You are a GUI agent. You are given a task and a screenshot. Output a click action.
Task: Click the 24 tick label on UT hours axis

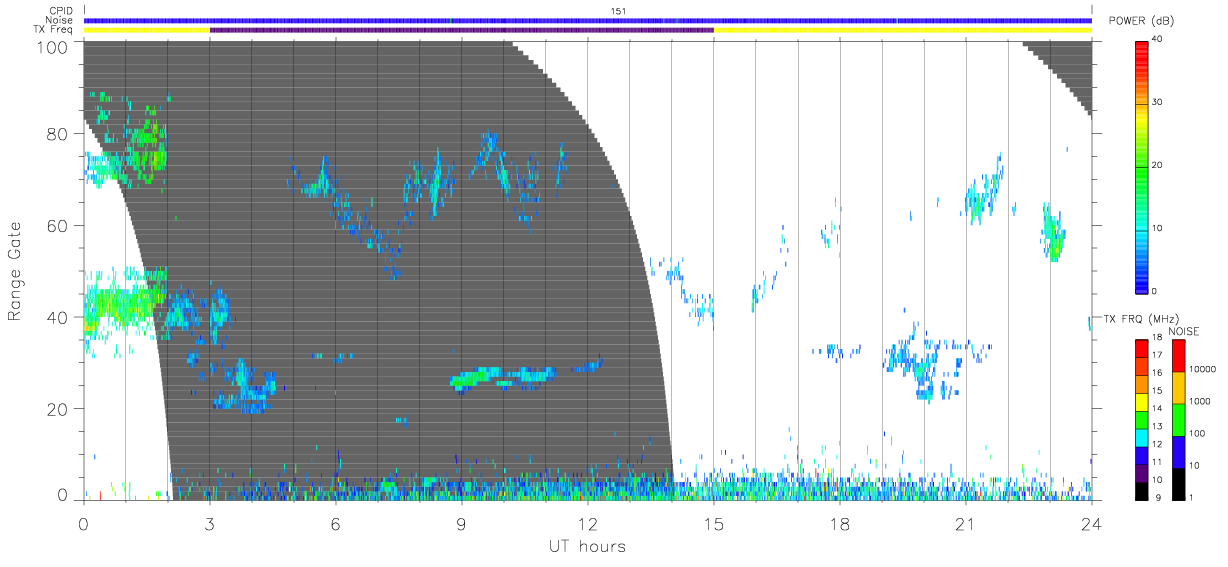point(1091,523)
